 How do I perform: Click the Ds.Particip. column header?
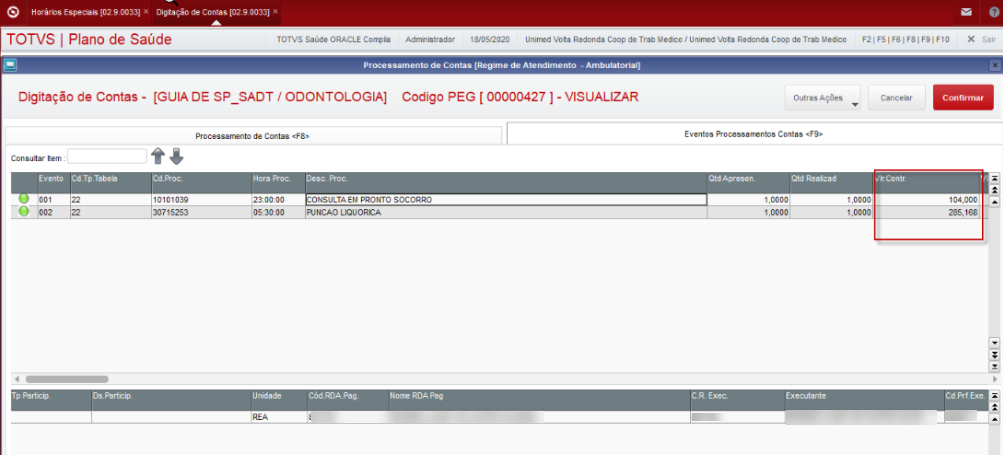click(x=171, y=400)
